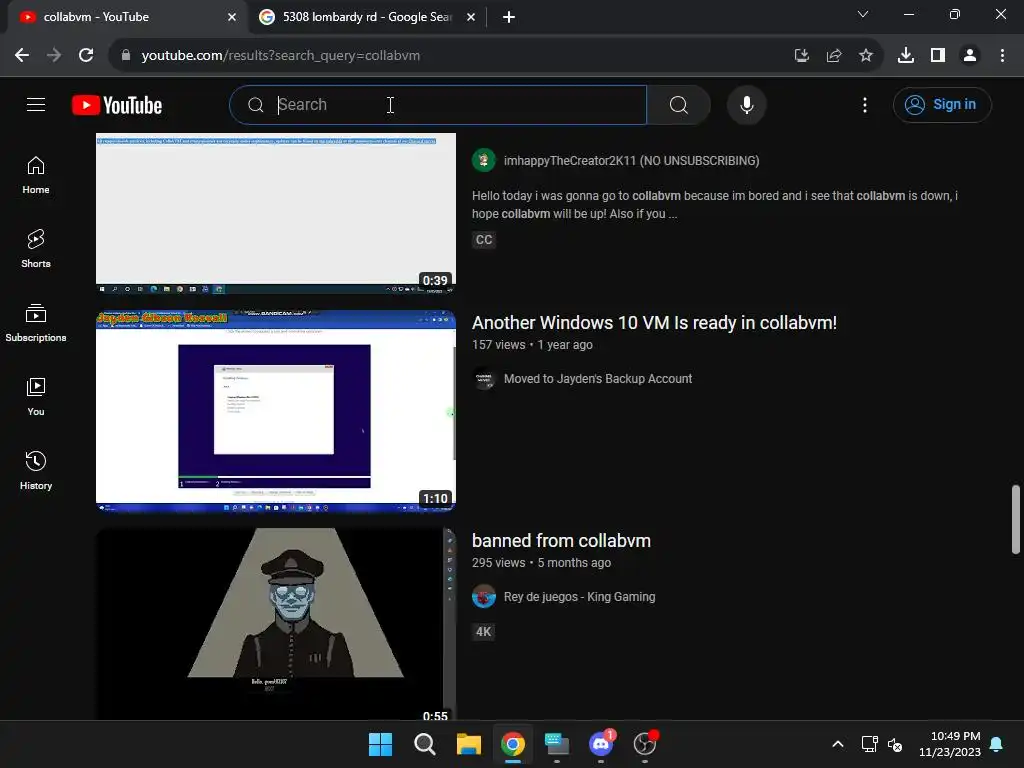Click the Chrome taskbar icon
Screen dimensions: 1024x768
pyautogui.click(x=513, y=744)
